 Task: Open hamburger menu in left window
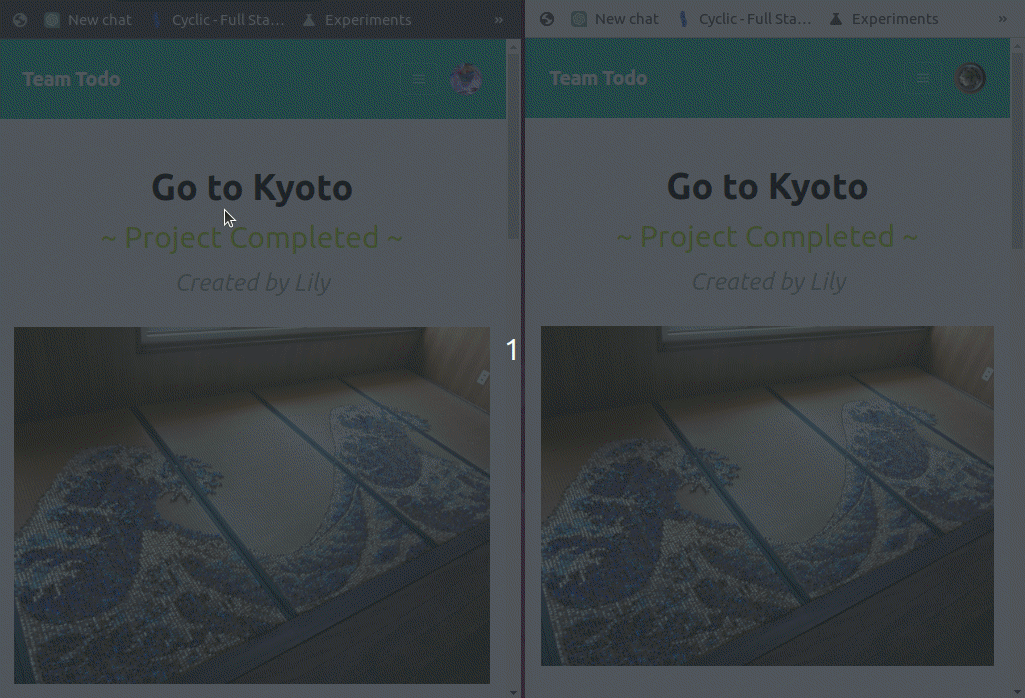pyautogui.click(x=419, y=80)
